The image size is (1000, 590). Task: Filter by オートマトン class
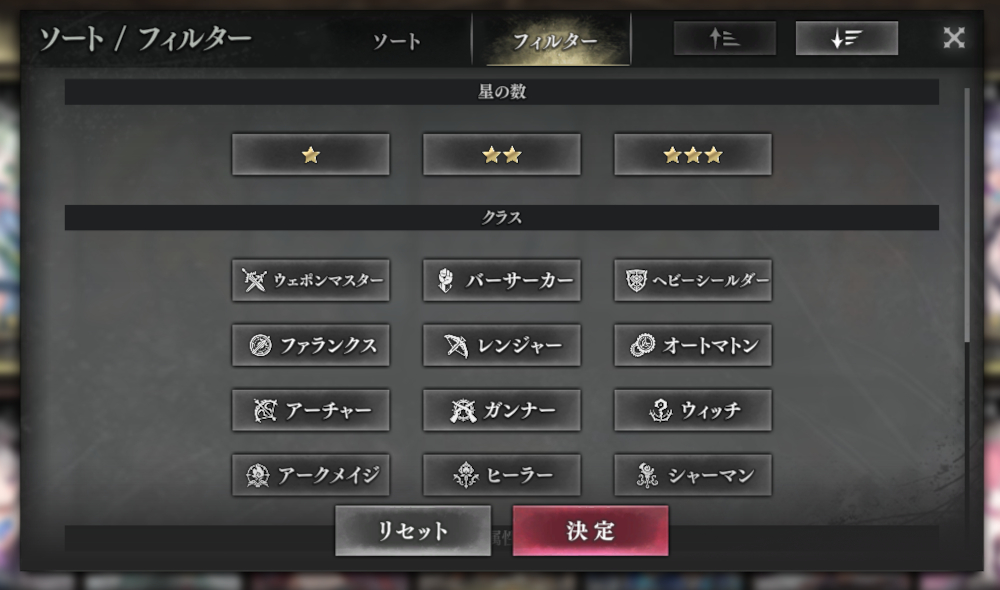(693, 345)
